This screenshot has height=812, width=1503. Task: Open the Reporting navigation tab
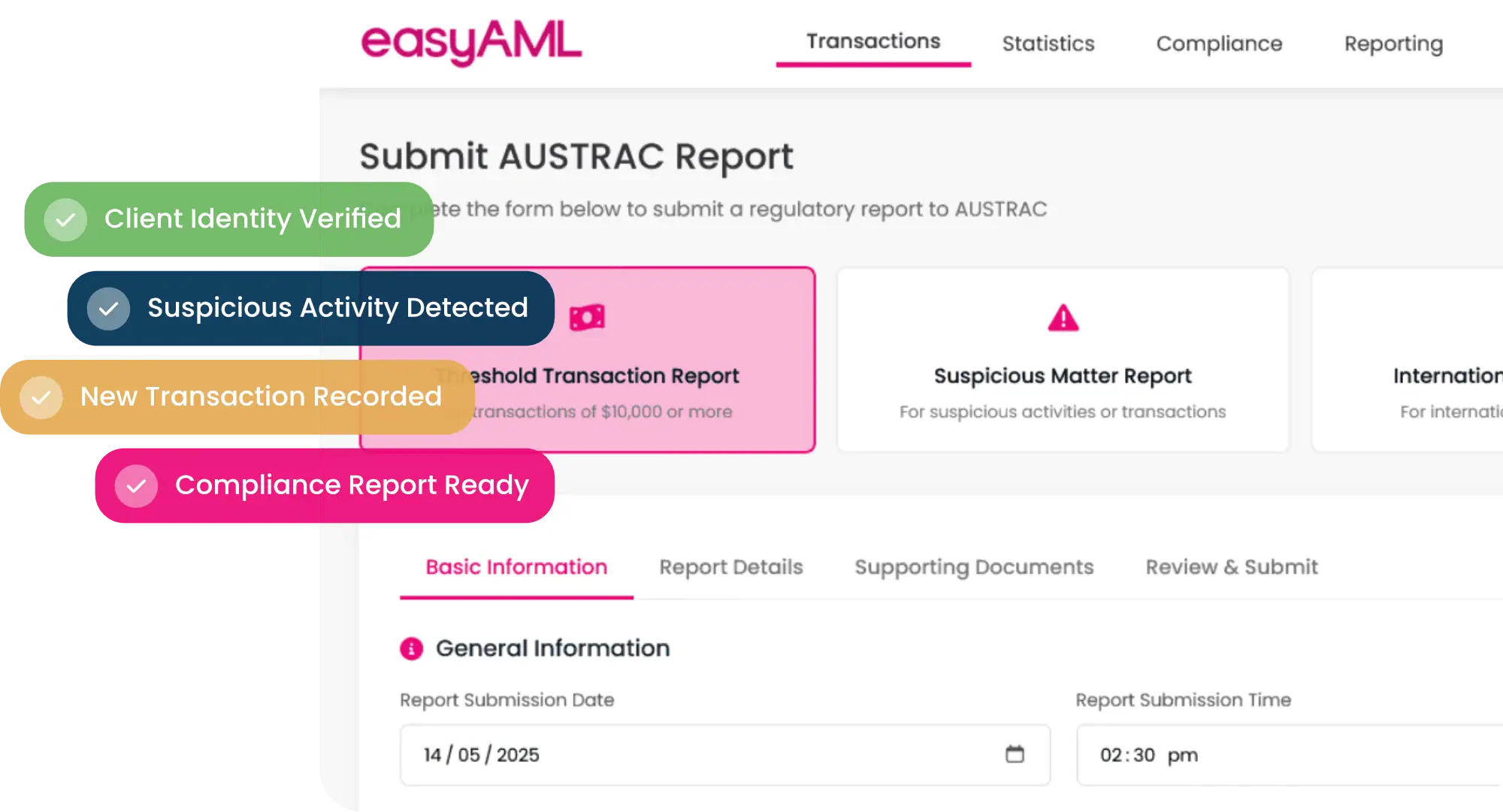(1393, 44)
